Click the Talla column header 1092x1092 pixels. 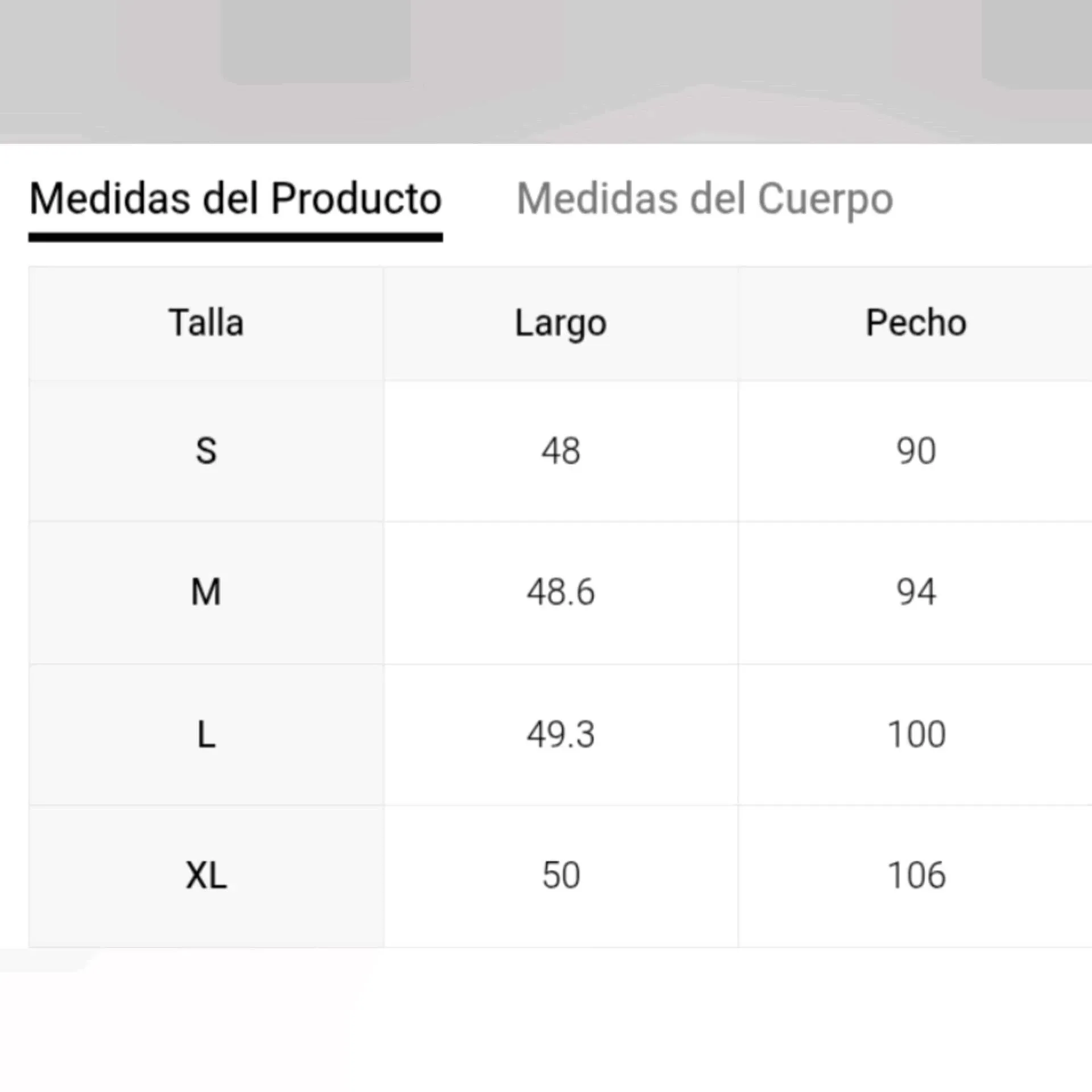(x=206, y=323)
